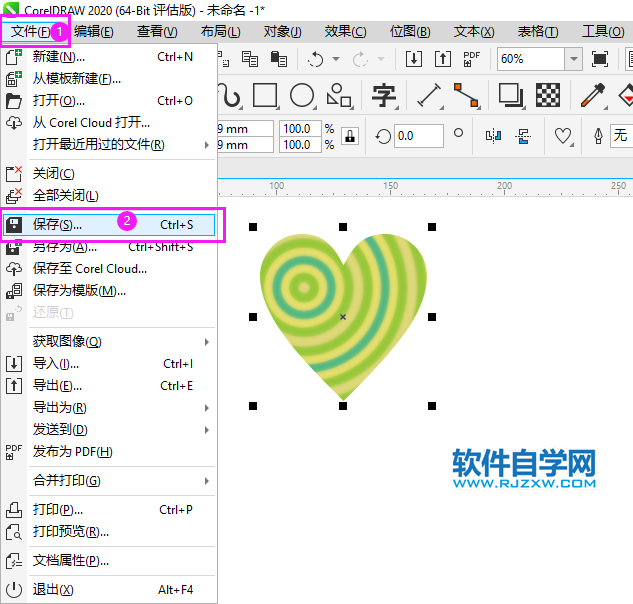Toggle the lock ratio button
The image size is (633, 604).
coord(350,136)
